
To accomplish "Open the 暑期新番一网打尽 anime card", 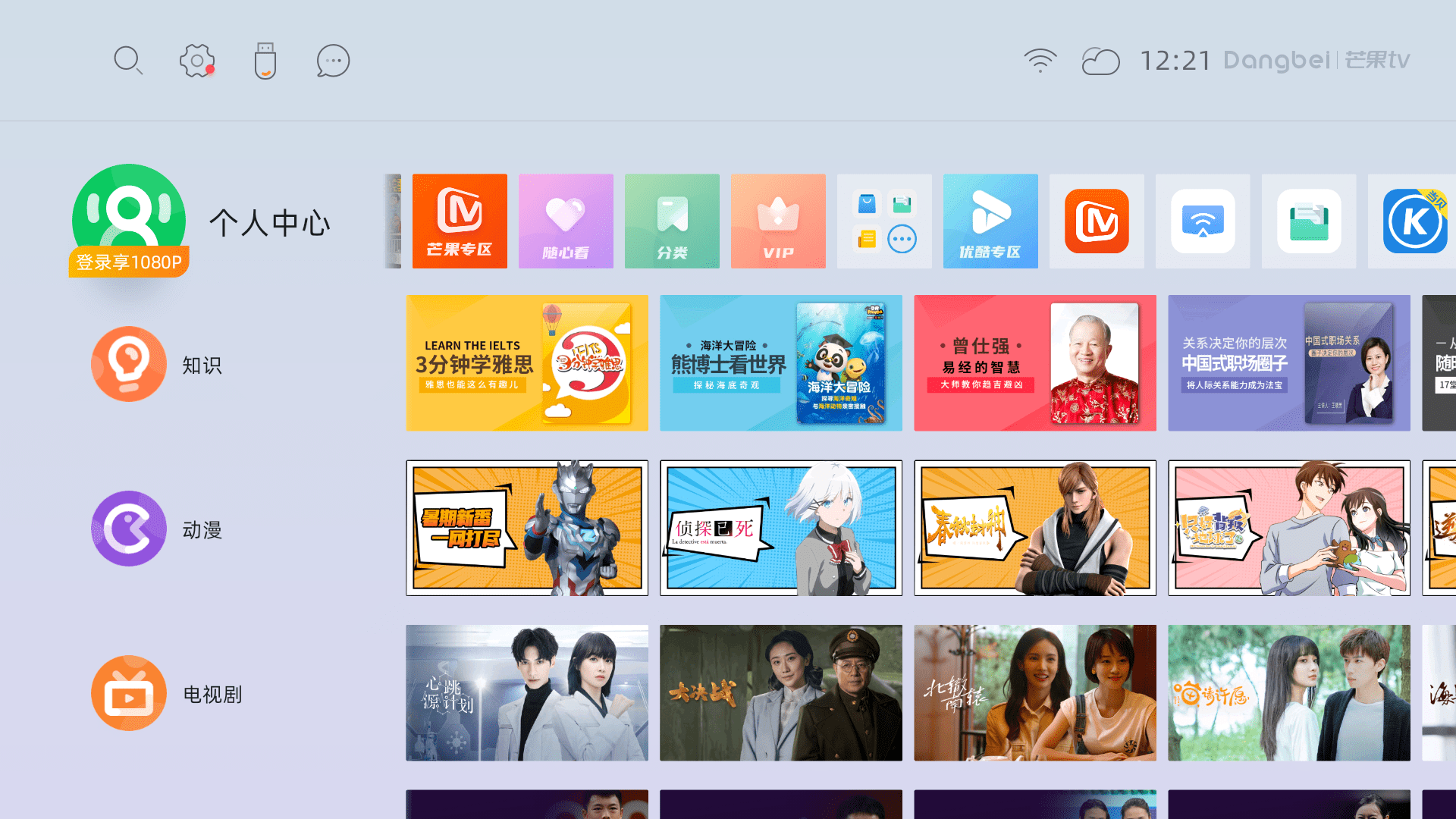I will (527, 528).
